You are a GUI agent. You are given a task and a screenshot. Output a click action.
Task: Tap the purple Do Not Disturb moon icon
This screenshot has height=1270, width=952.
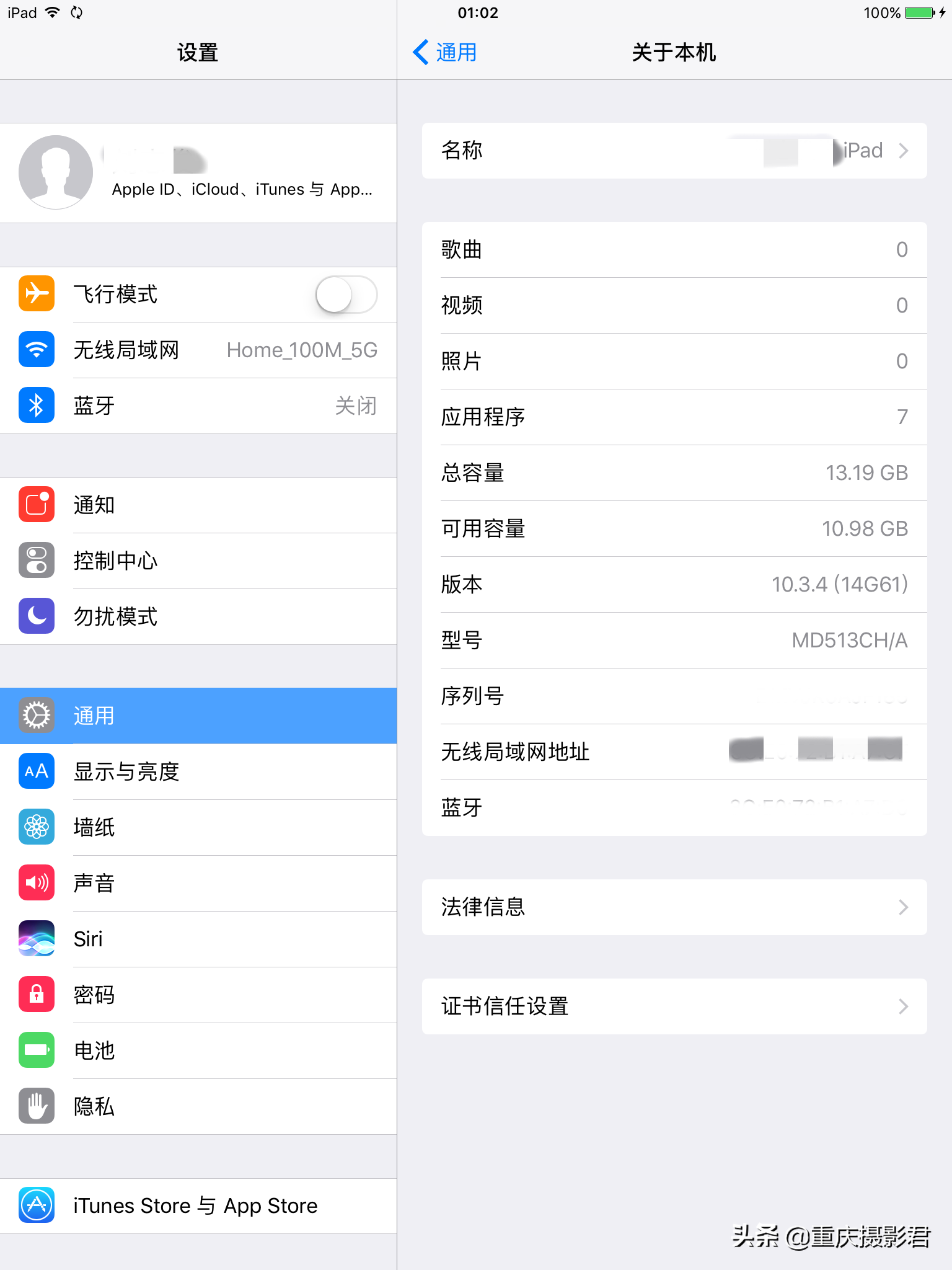pyautogui.click(x=37, y=616)
